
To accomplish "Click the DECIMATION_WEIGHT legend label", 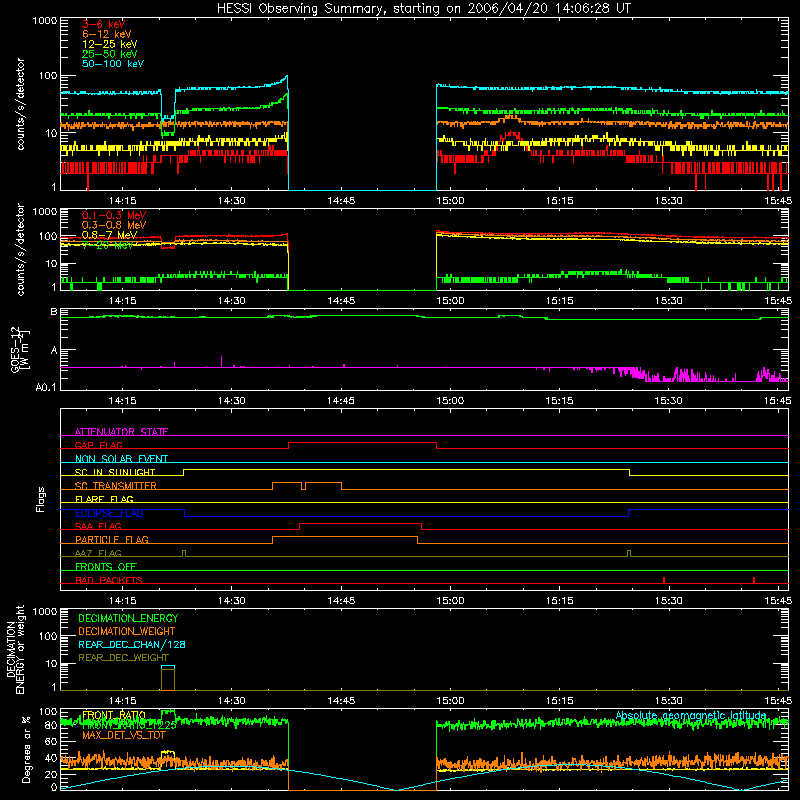I will tap(127, 631).
